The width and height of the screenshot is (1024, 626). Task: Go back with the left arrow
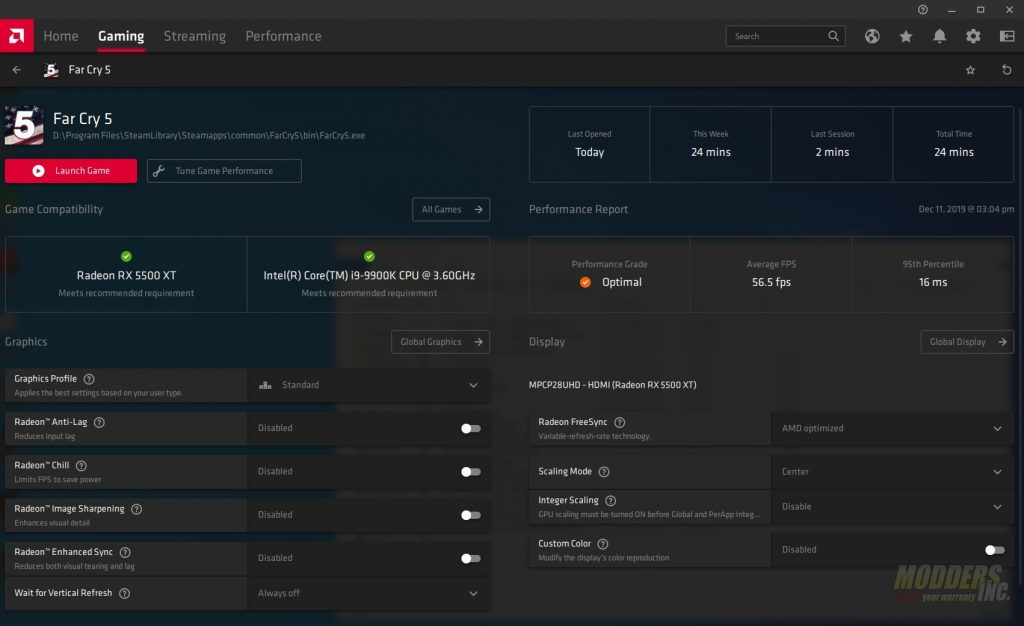(16, 69)
